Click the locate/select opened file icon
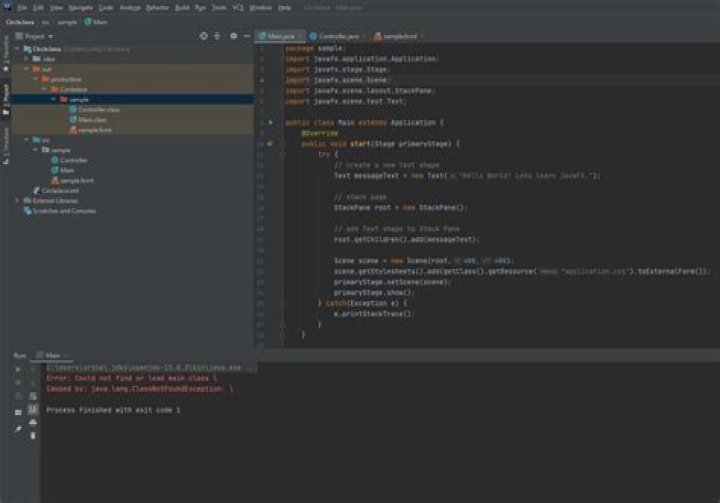This screenshot has width=720, height=503. [203, 36]
